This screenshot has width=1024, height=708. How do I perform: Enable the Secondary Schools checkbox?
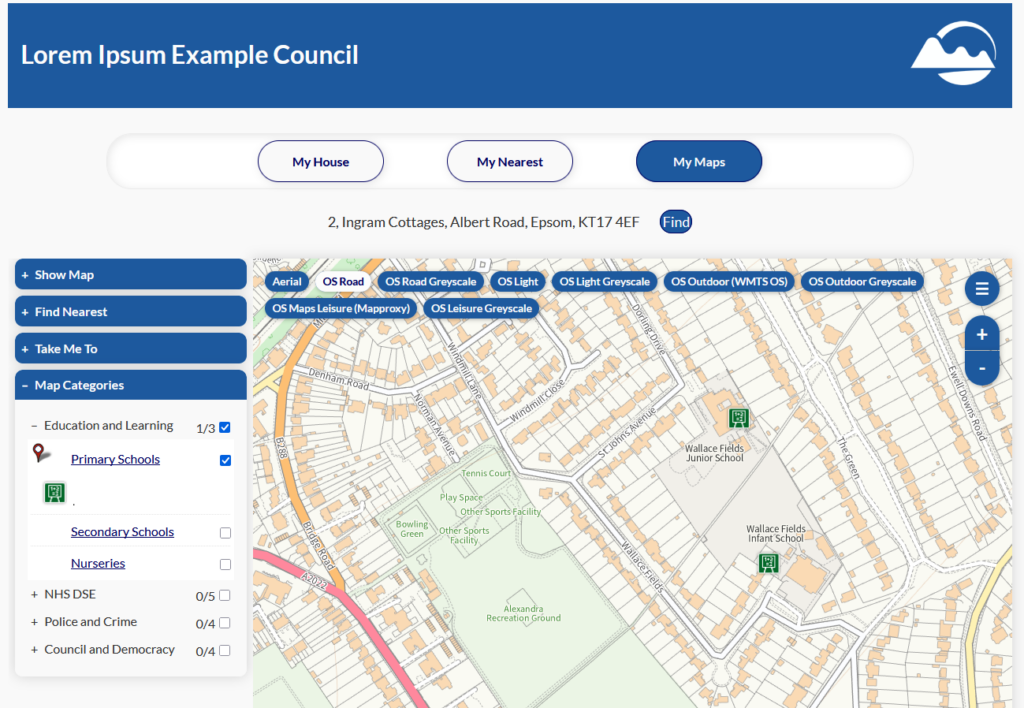(225, 533)
